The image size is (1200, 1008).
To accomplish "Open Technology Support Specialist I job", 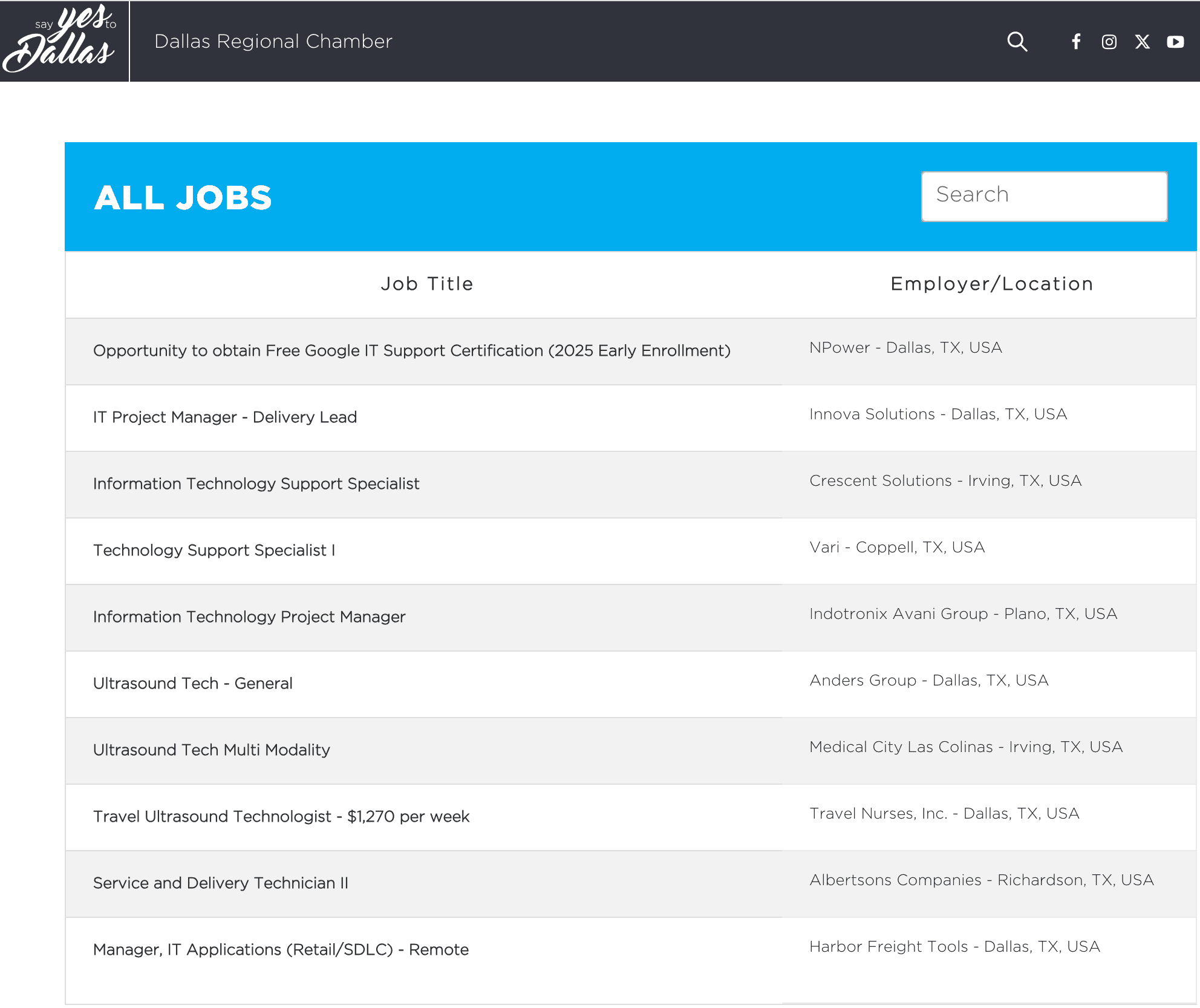I will pyautogui.click(x=214, y=551).
